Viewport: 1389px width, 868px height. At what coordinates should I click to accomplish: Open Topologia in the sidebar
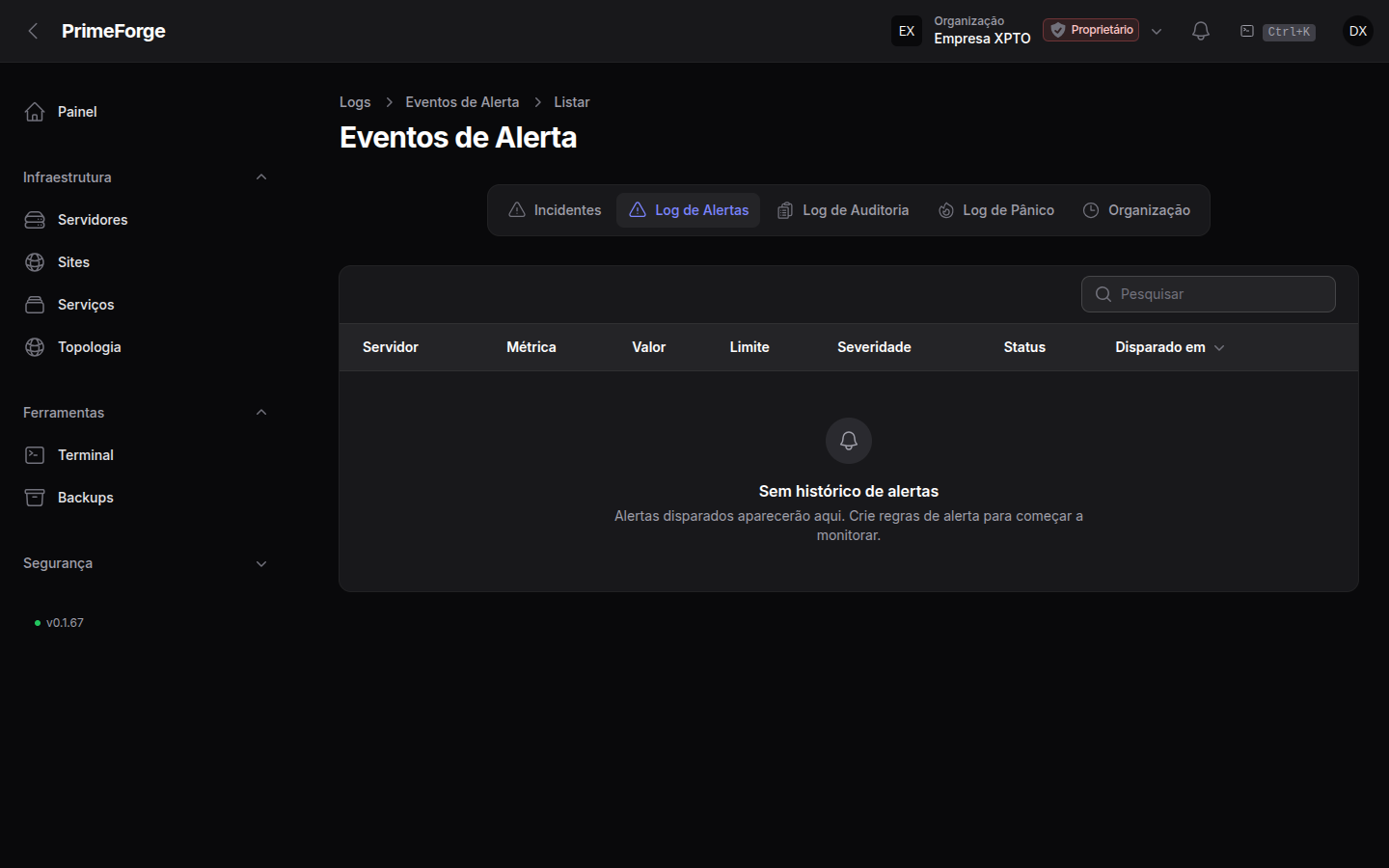pos(145,347)
